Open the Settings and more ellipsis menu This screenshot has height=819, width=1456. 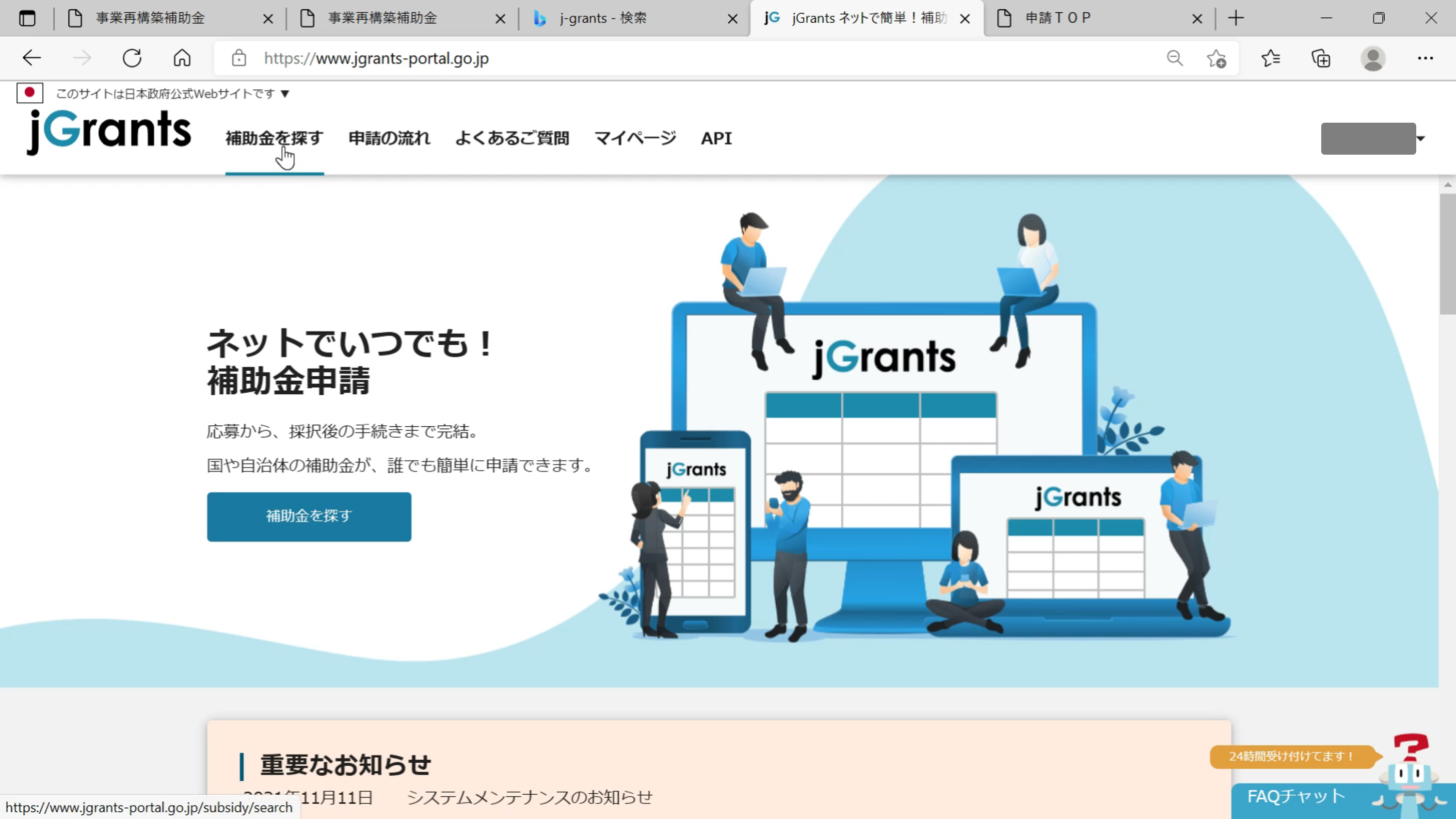tap(1425, 58)
